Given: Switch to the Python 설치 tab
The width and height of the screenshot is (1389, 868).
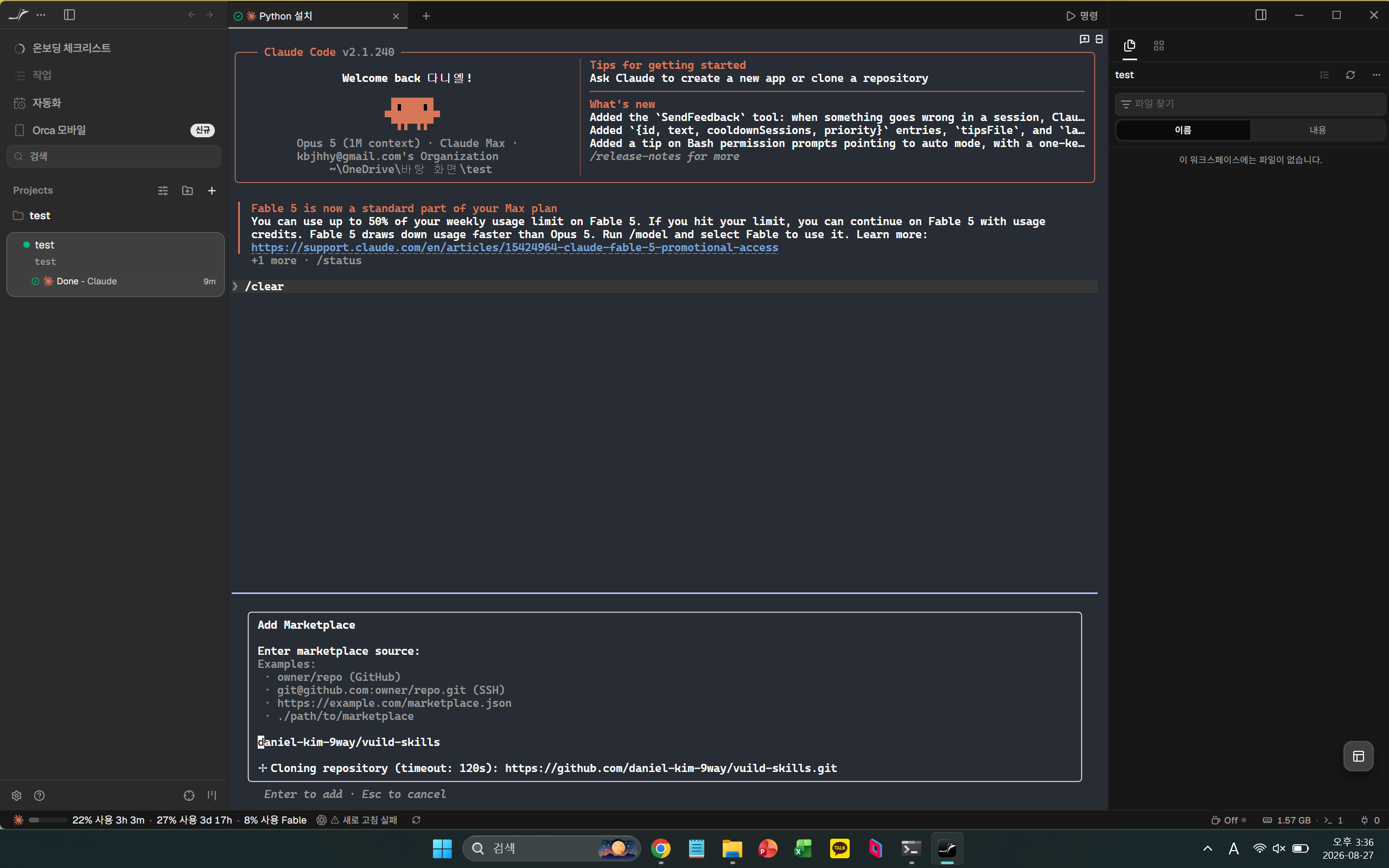Looking at the screenshot, I should pos(317,16).
